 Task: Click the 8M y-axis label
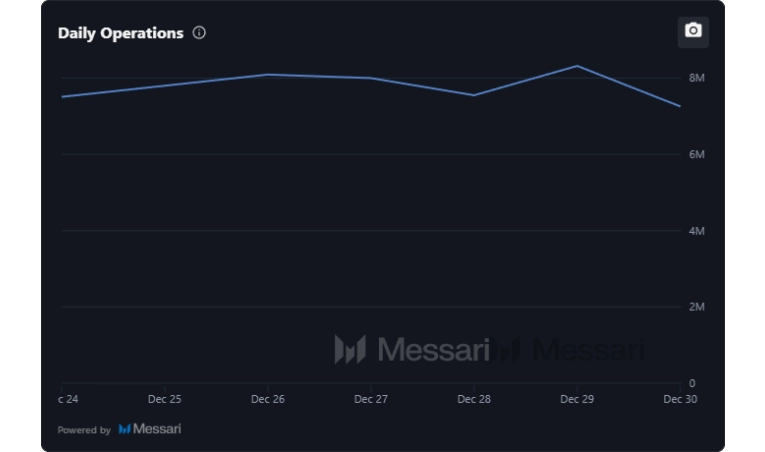point(697,78)
